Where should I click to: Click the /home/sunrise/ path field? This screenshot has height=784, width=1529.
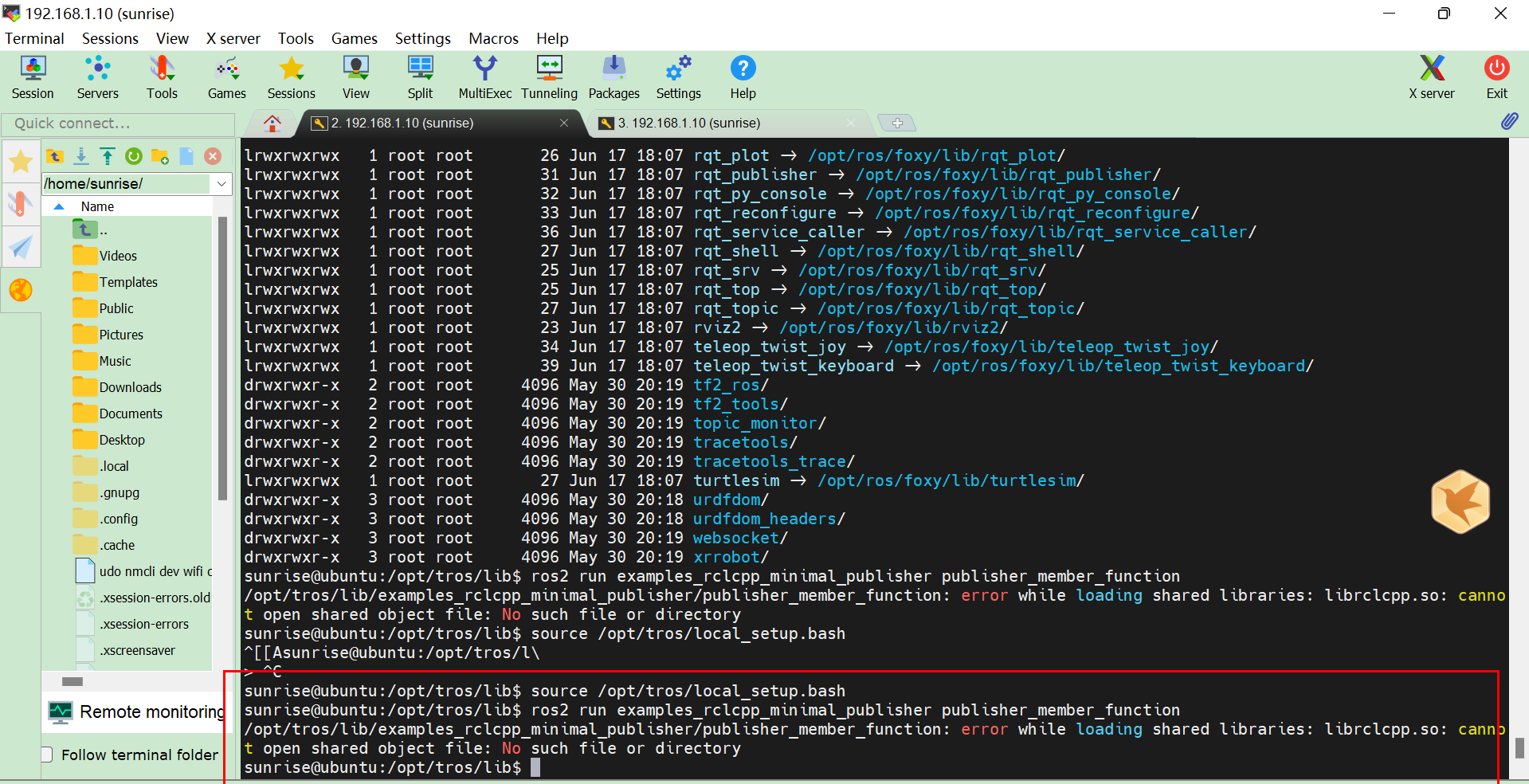pos(127,184)
